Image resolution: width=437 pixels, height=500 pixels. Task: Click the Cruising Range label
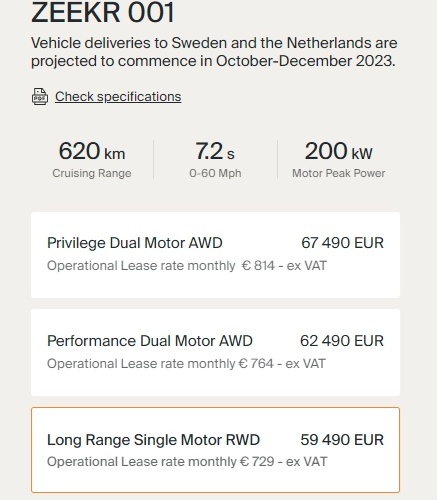92,173
